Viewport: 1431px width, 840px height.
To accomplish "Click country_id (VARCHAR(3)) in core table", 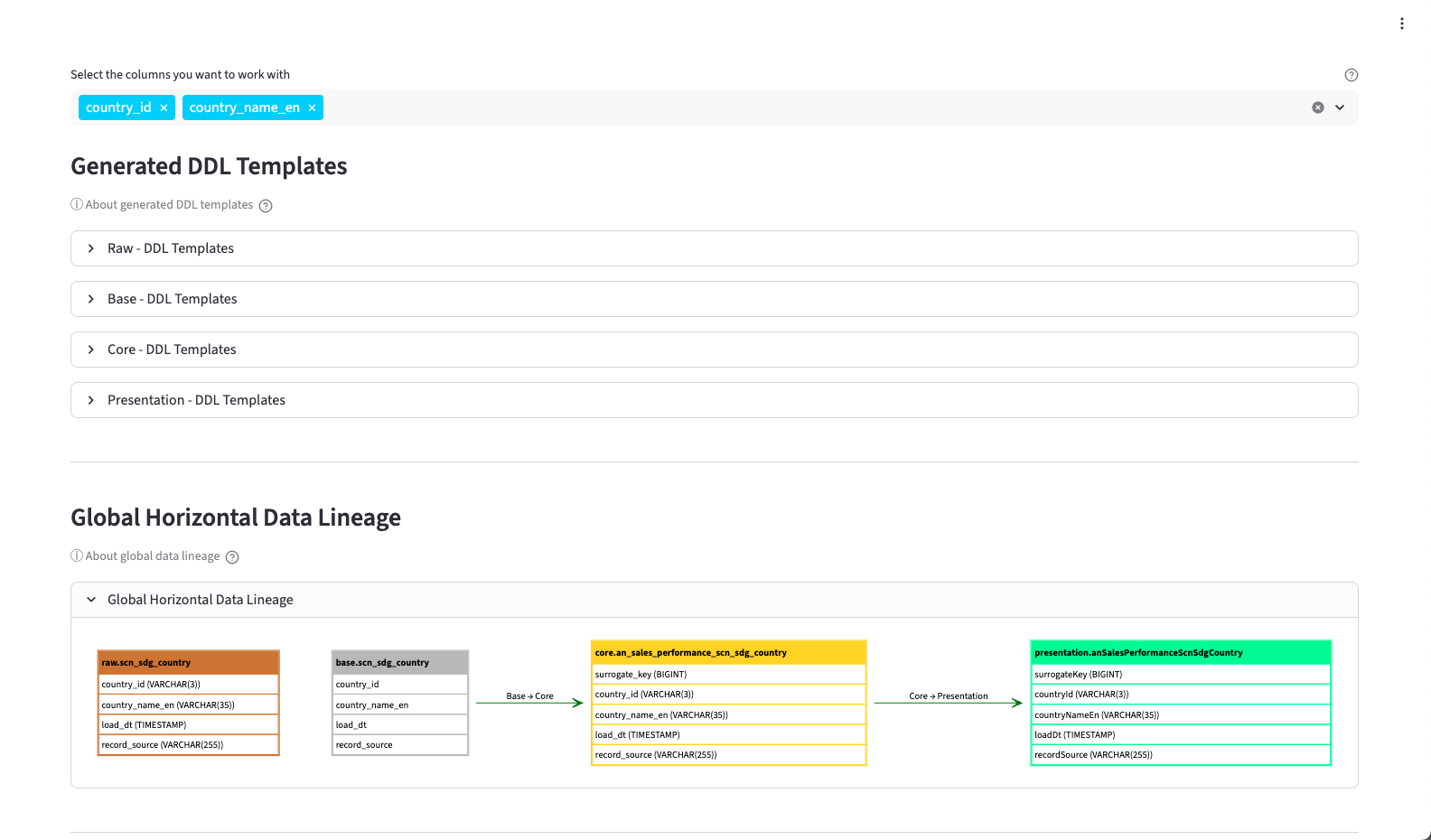I will pos(729,694).
